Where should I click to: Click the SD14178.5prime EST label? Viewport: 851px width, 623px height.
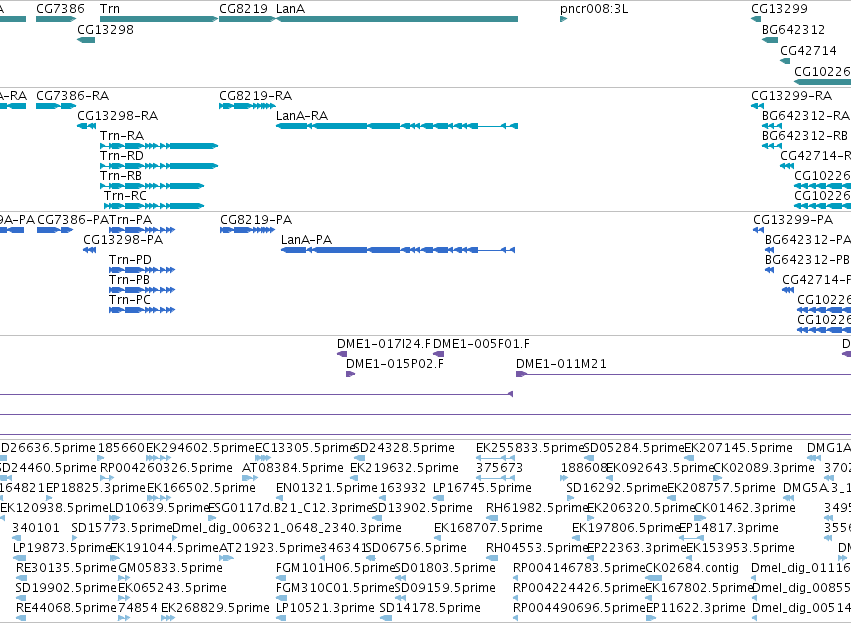coord(430,609)
